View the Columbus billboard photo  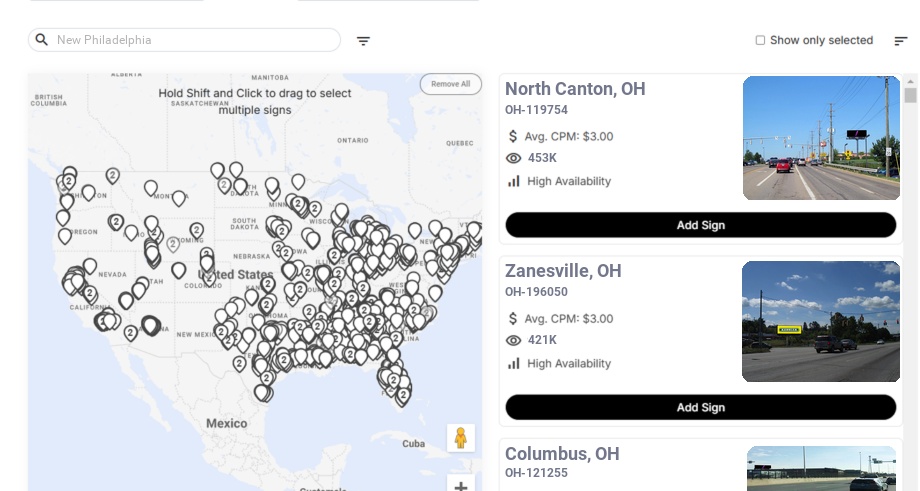pos(821,469)
